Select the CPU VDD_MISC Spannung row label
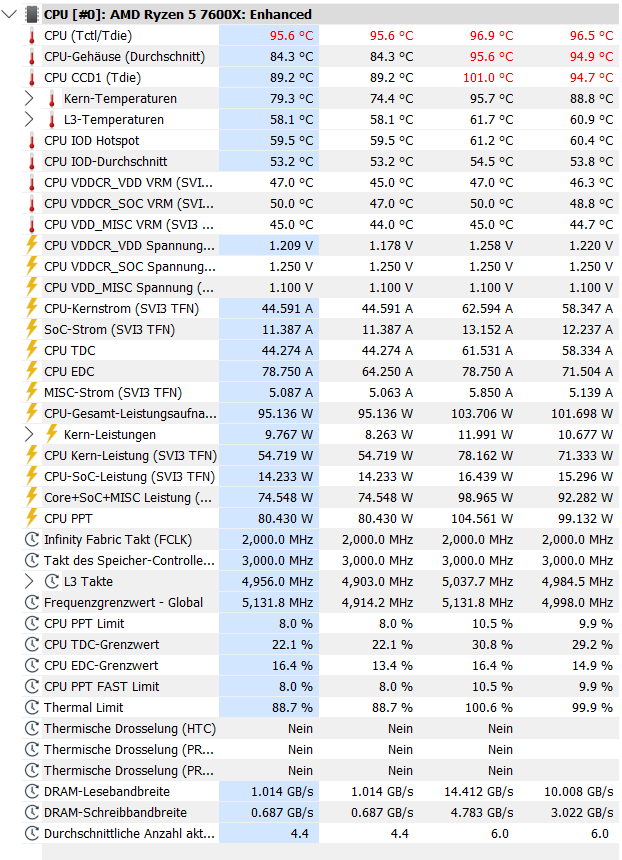This screenshot has height=860, width=622. tap(129, 287)
